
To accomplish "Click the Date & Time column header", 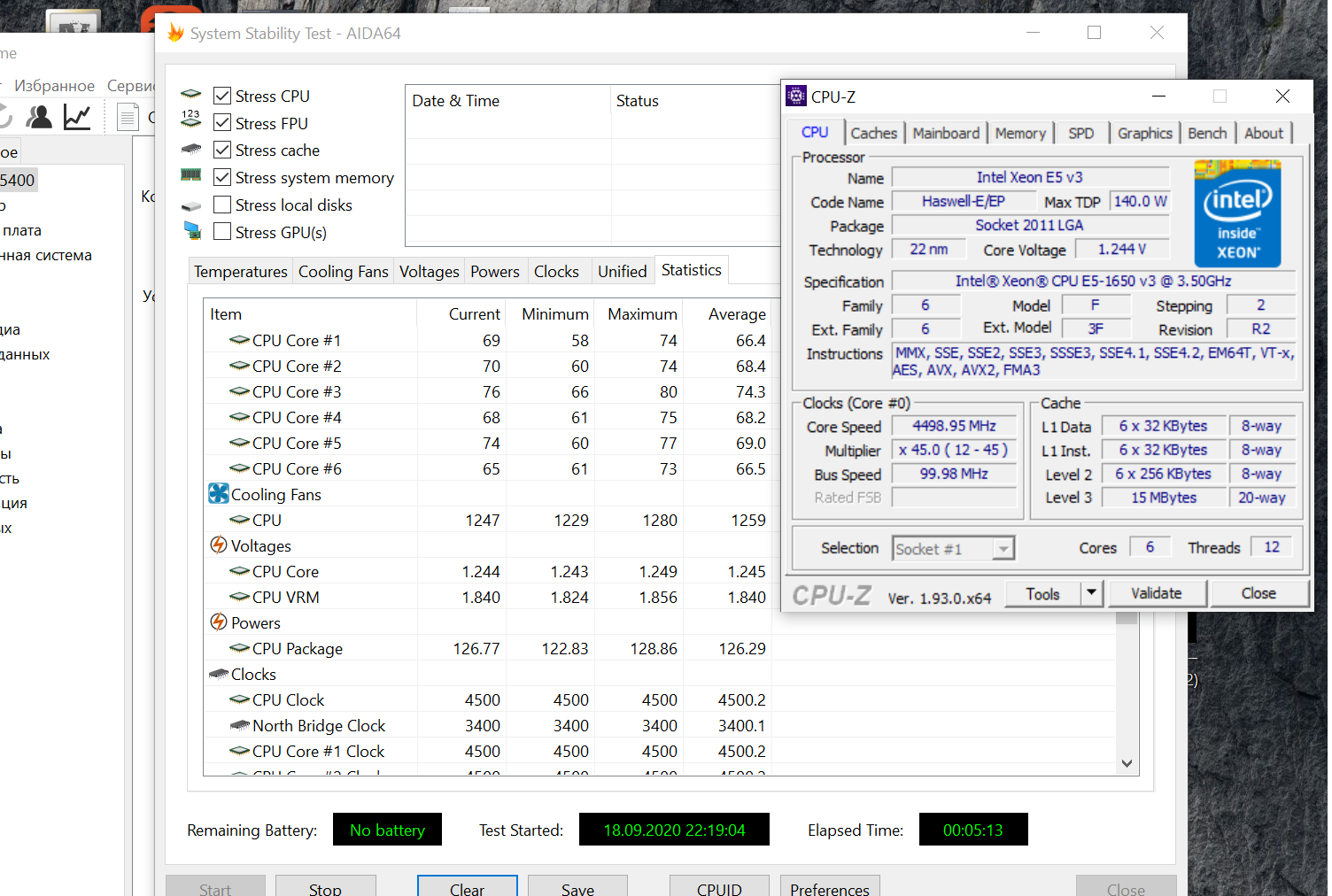I will click(x=508, y=101).
